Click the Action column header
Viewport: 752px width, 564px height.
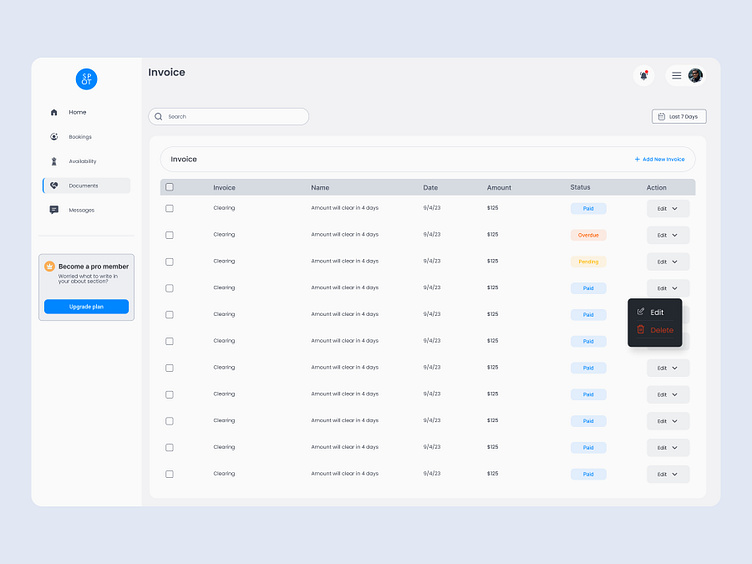(656, 188)
